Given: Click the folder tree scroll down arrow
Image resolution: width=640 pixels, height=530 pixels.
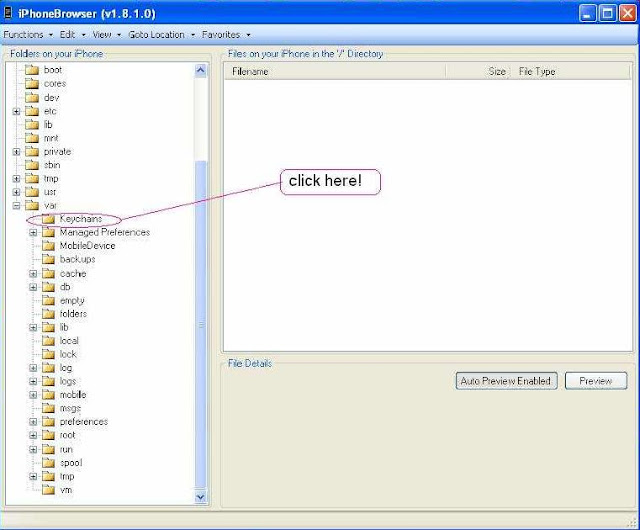Looking at the screenshot, I should tap(200, 497).
